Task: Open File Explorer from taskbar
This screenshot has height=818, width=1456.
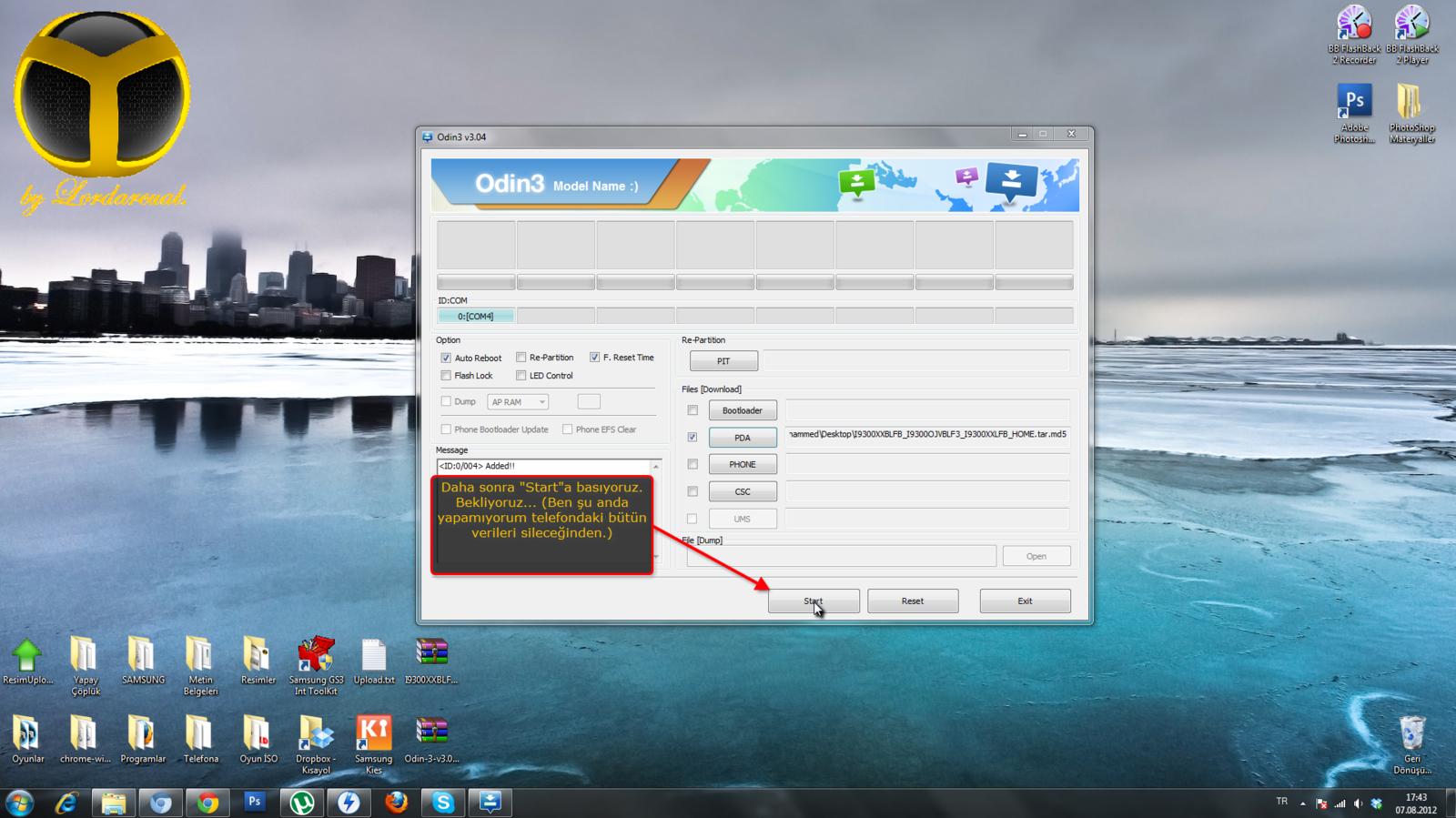Action: coord(114,803)
